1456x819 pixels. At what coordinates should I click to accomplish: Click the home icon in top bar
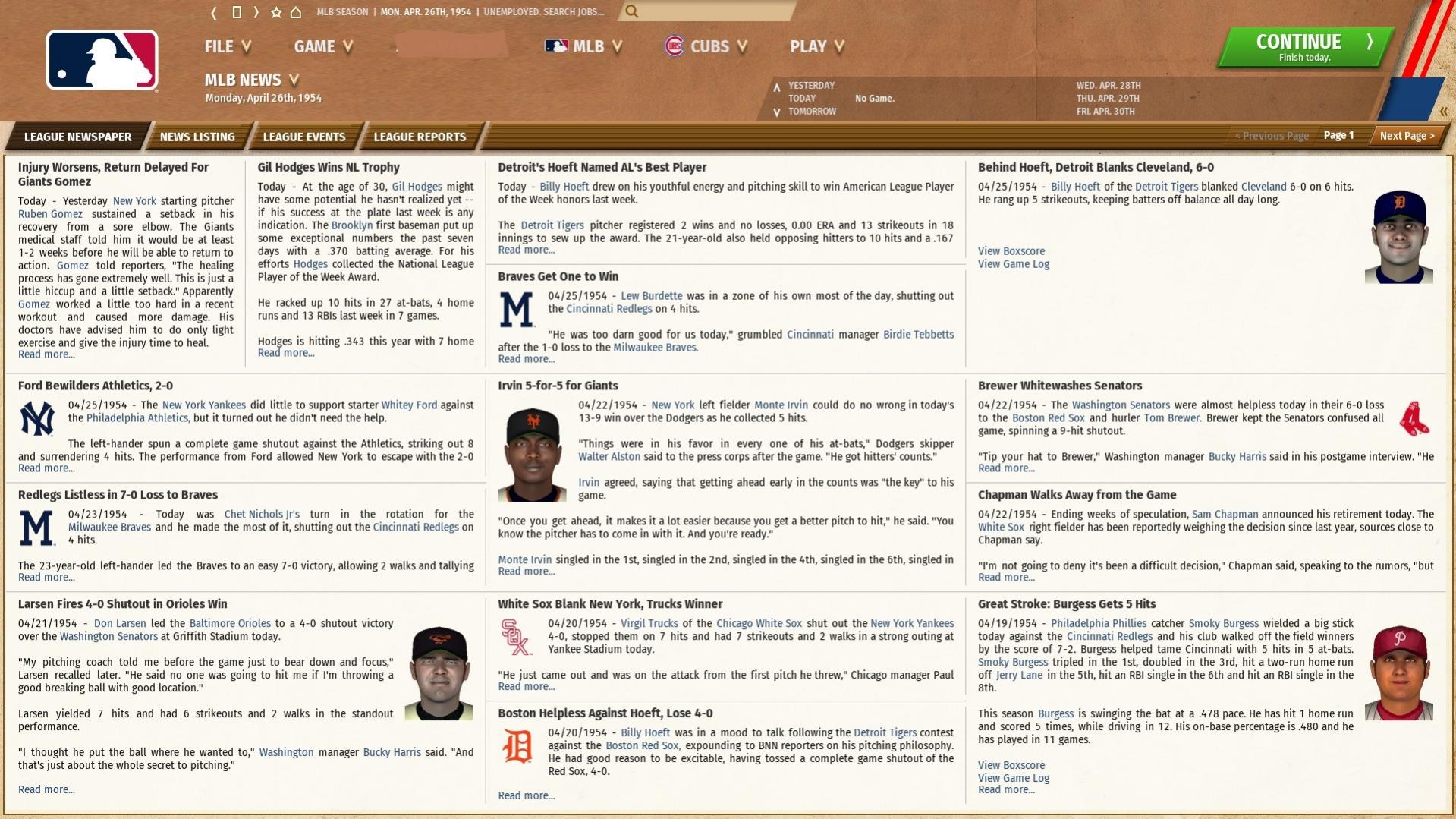(296, 12)
